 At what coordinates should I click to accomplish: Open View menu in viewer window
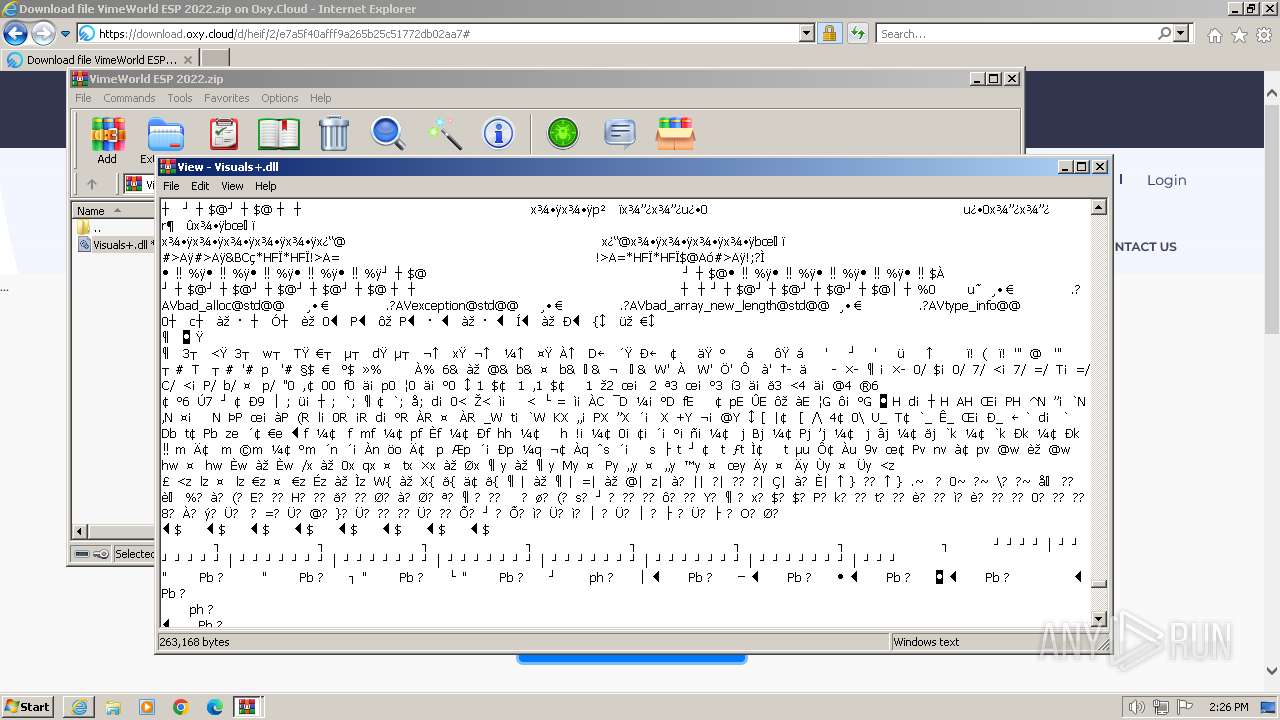pyautogui.click(x=232, y=186)
